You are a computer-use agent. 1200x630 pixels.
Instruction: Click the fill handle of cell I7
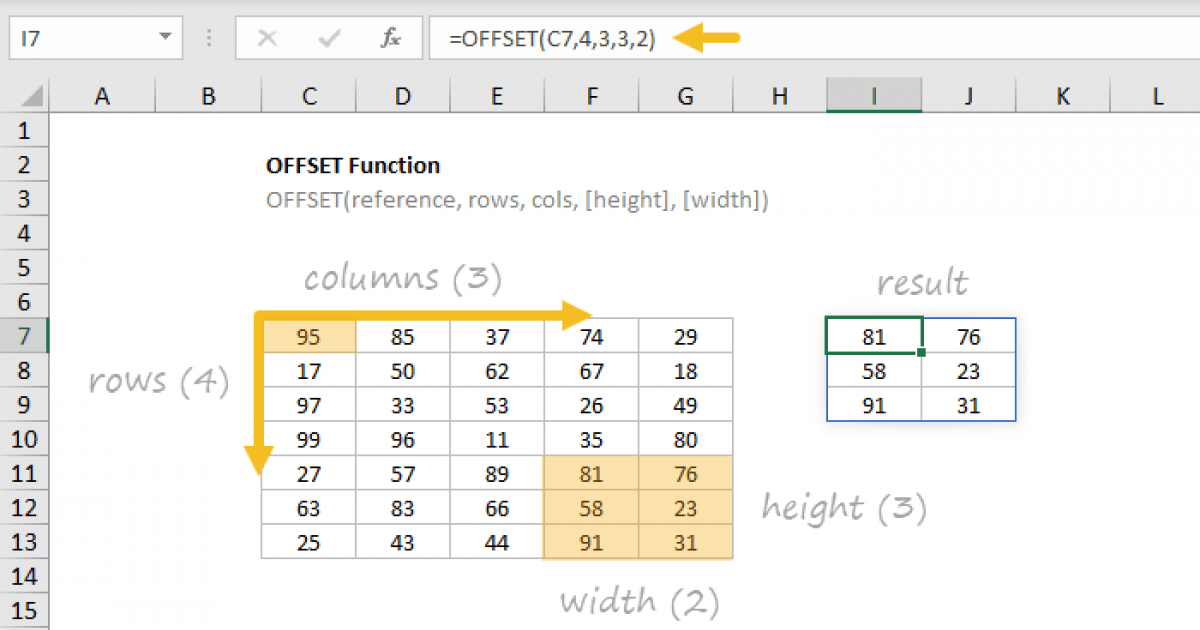coord(921,353)
